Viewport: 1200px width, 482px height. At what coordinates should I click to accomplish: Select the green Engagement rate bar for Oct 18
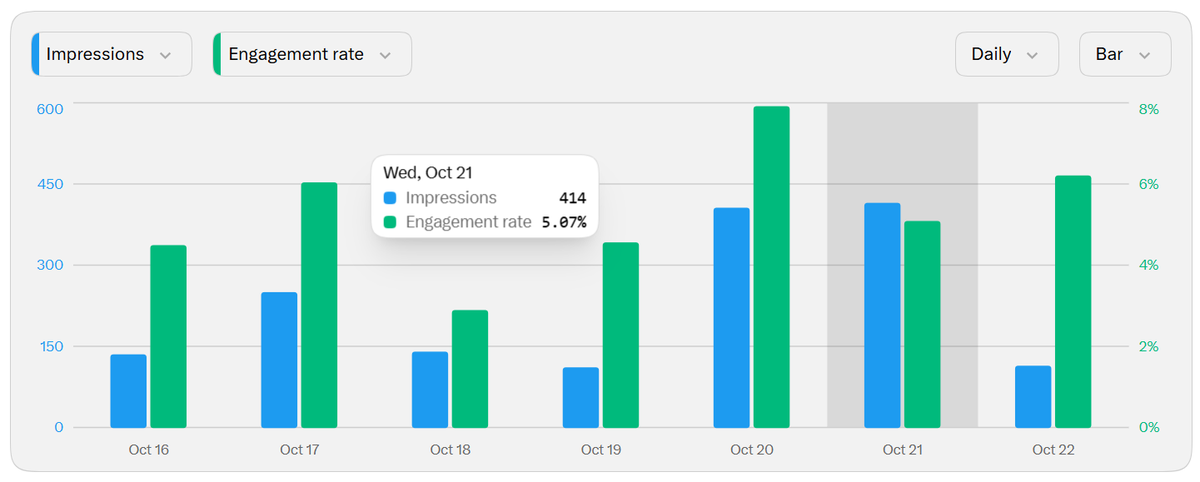(470, 369)
